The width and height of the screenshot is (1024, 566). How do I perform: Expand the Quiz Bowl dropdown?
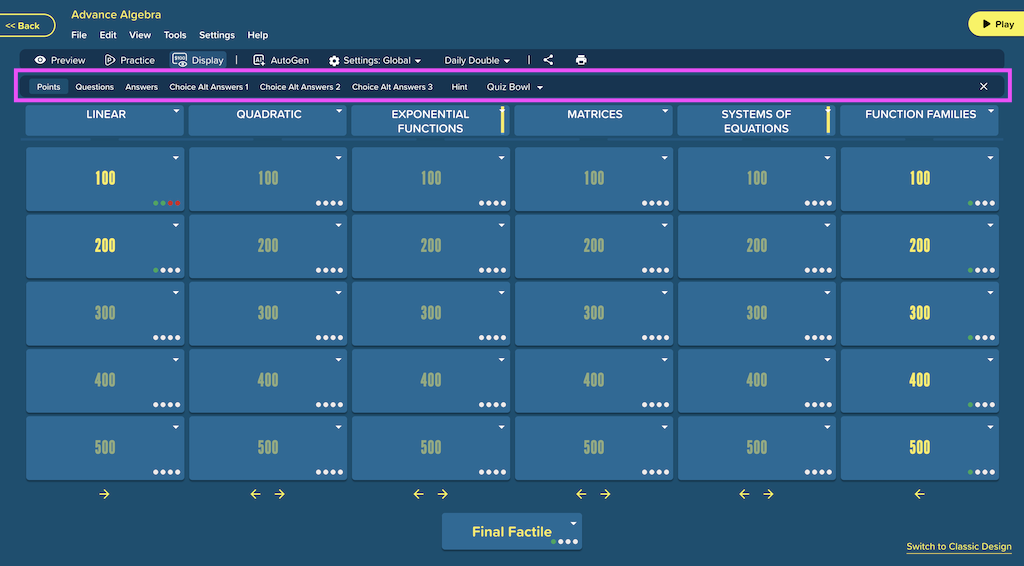click(x=515, y=87)
